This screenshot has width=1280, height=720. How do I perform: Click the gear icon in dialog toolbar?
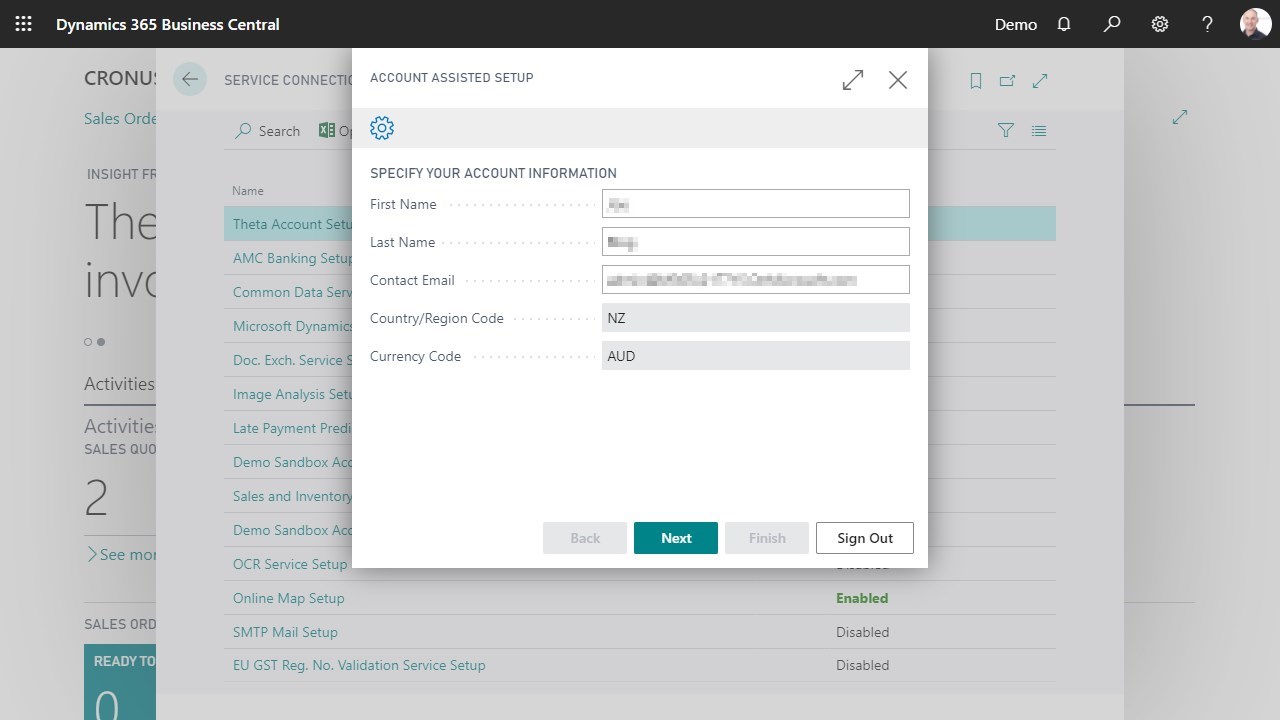(382, 128)
